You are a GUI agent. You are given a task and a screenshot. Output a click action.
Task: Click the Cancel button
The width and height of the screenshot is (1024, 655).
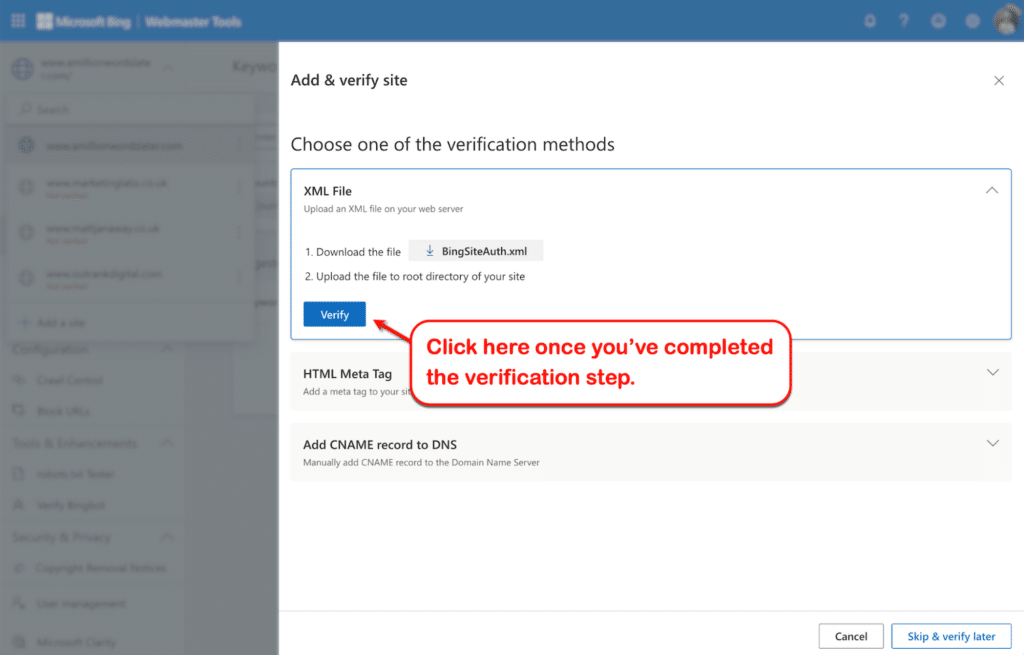click(x=851, y=636)
